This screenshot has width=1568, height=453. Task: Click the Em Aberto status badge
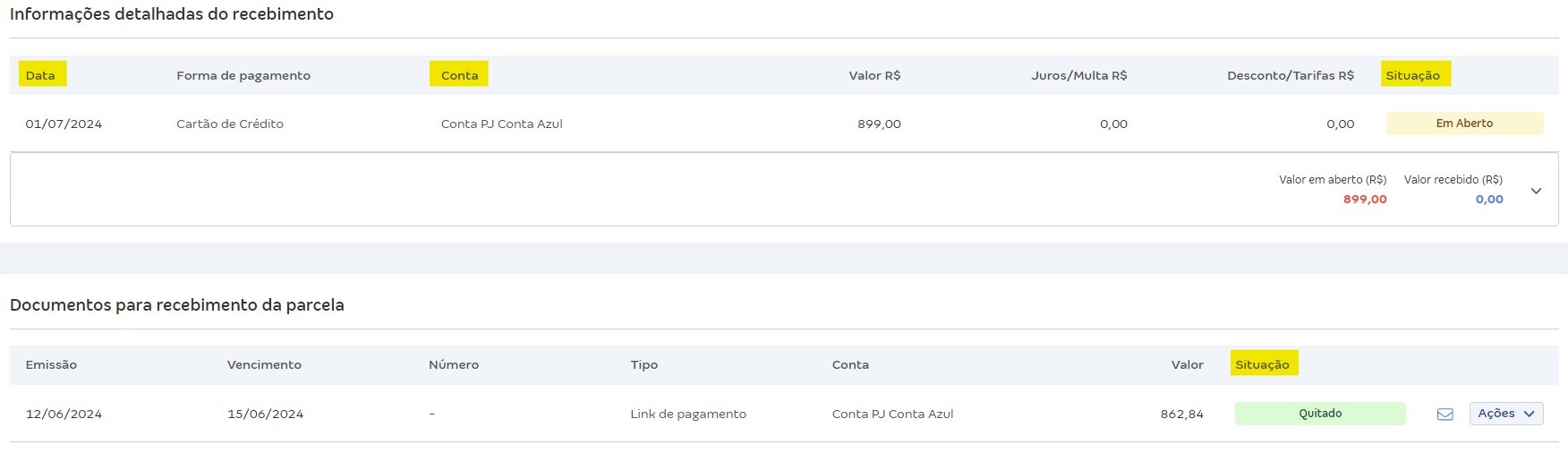tap(1464, 124)
